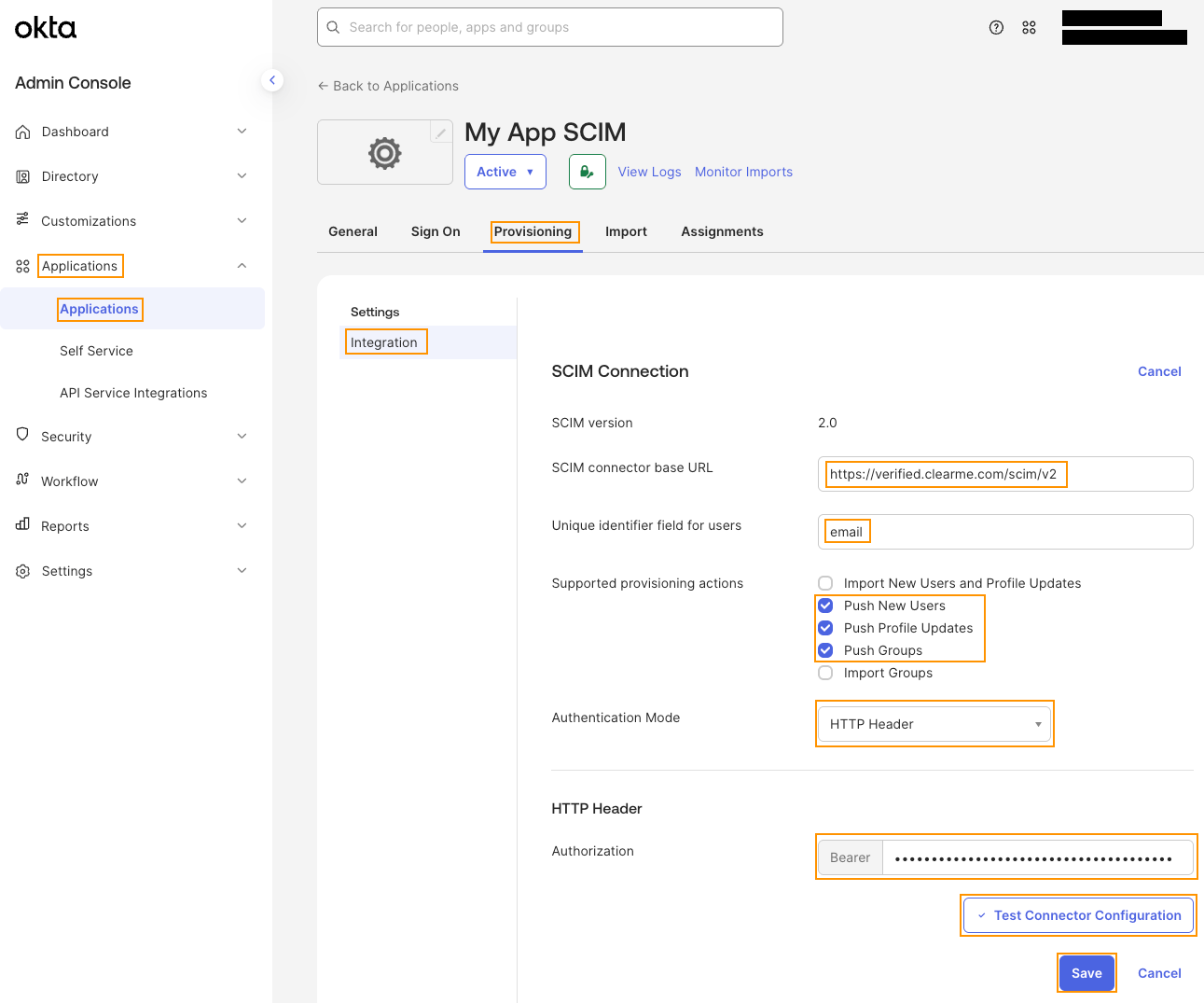The height and width of the screenshot is (1003, 1204).
Task: Select Integration in Settings list
Action: click(x=428, y=342)
